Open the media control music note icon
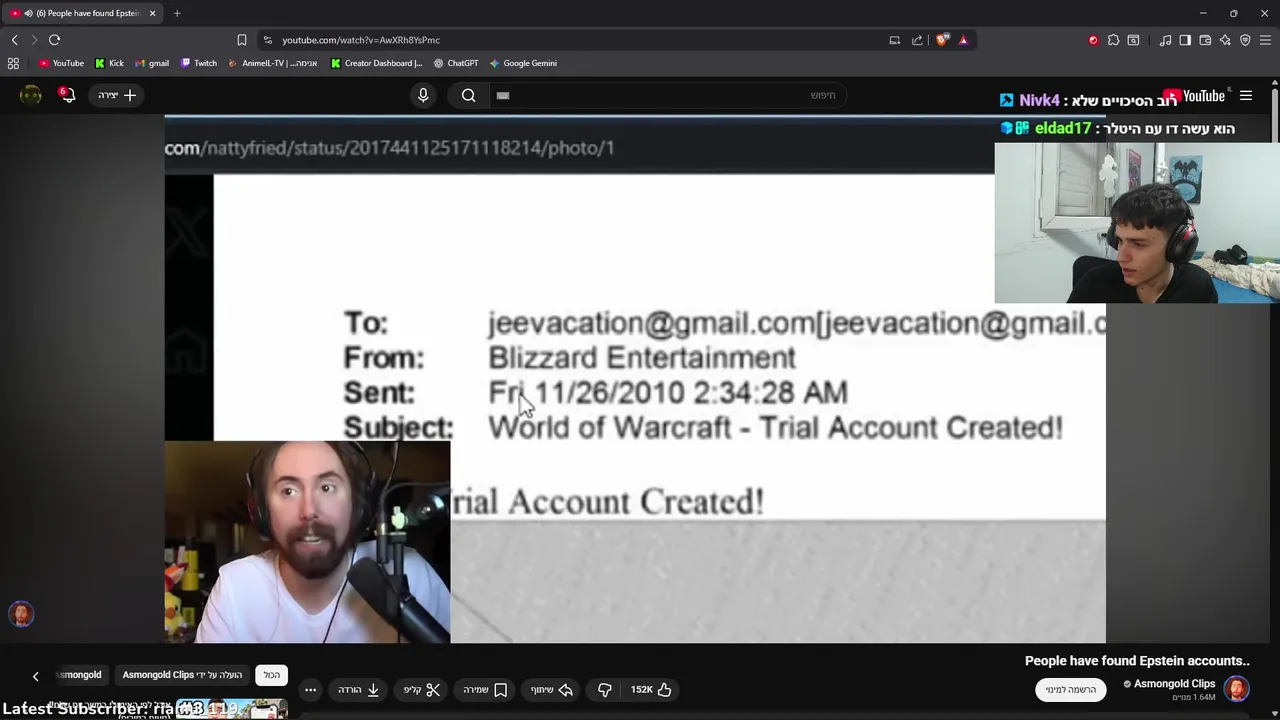This screenshot has width=1280, height=720. point(1165,40)
